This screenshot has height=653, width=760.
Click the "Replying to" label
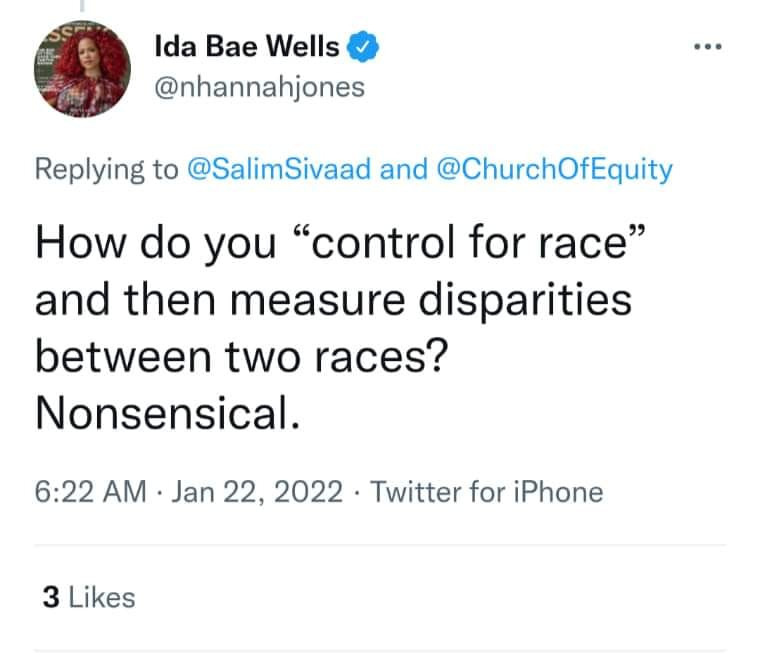(x=107, y=170)
